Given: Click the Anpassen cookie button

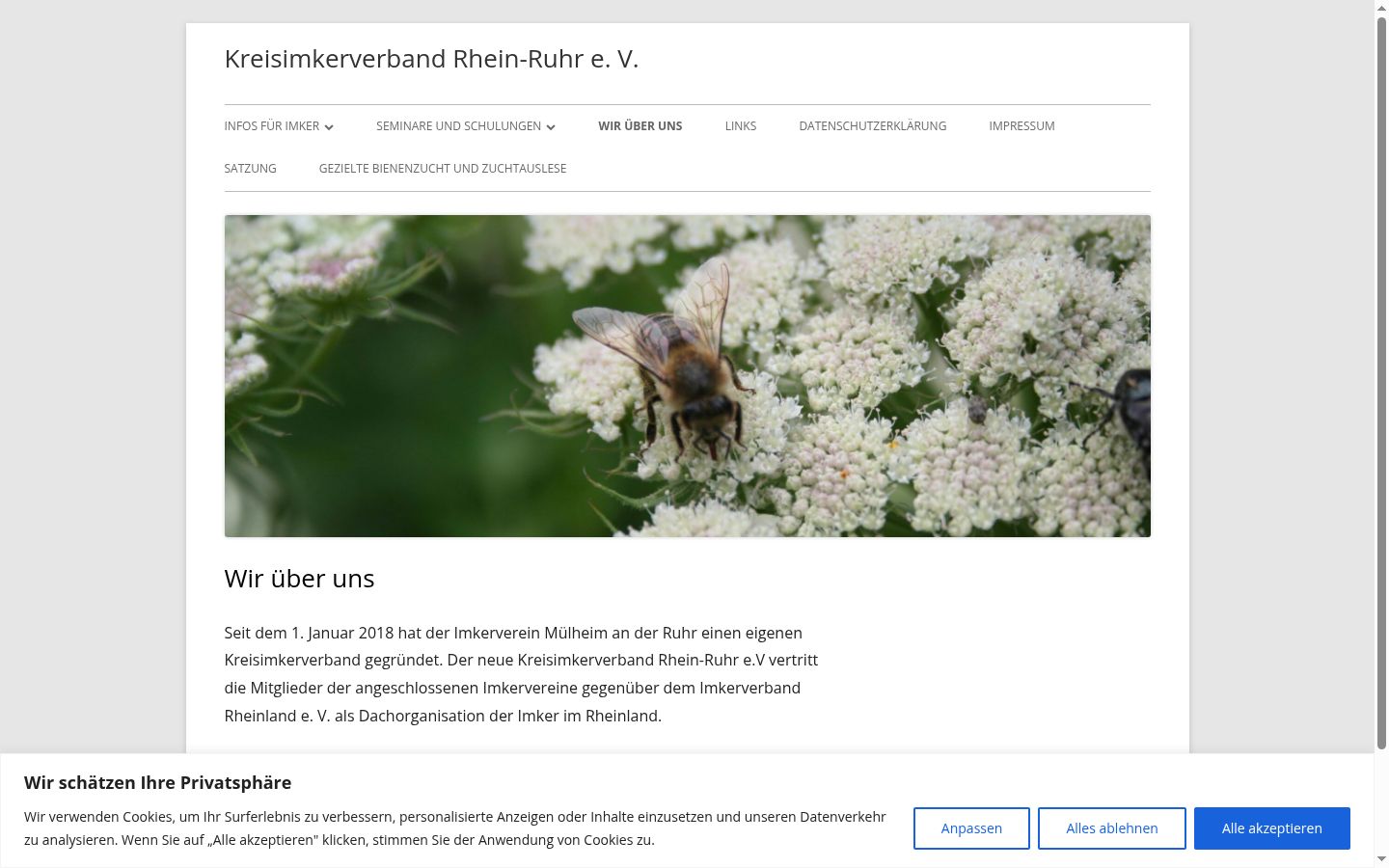Looking at the screenshot, I should point(971,828).
